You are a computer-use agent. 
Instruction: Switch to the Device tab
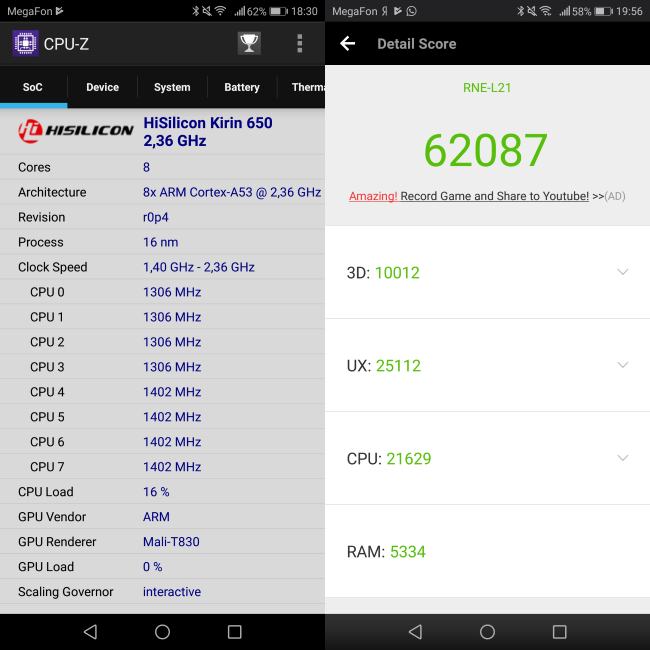pos(102,87)
